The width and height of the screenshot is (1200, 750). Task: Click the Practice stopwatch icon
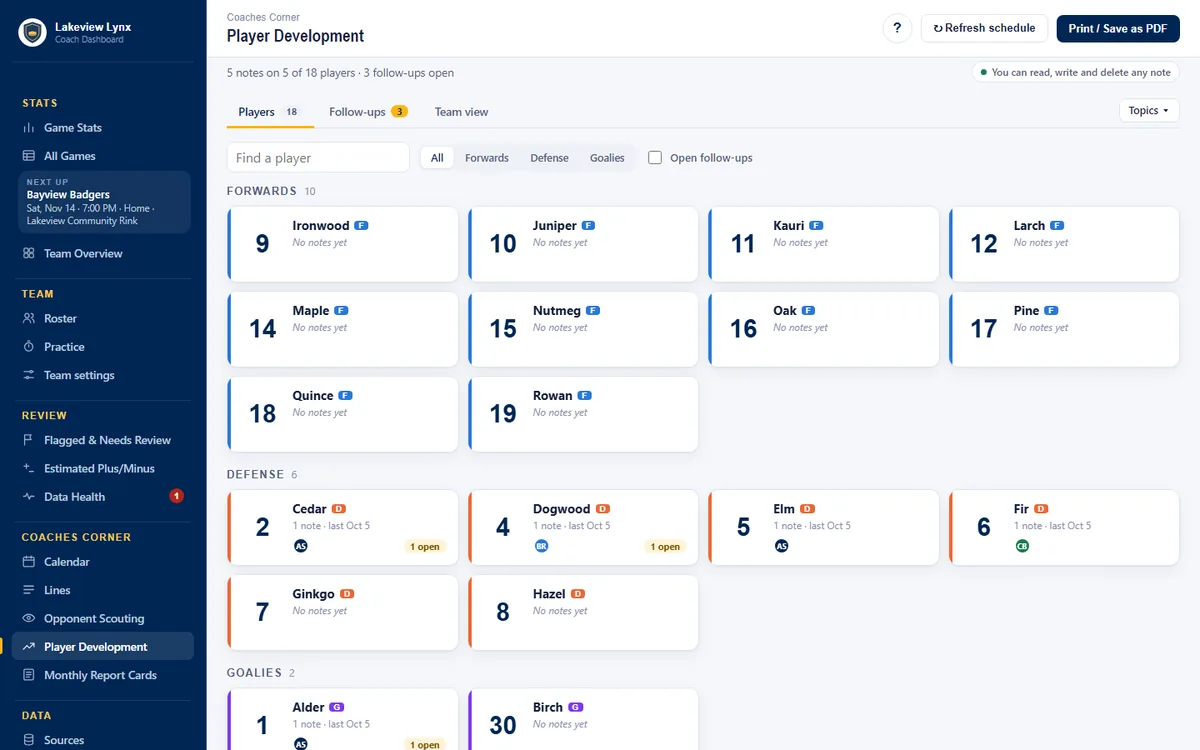click(29, 347)
